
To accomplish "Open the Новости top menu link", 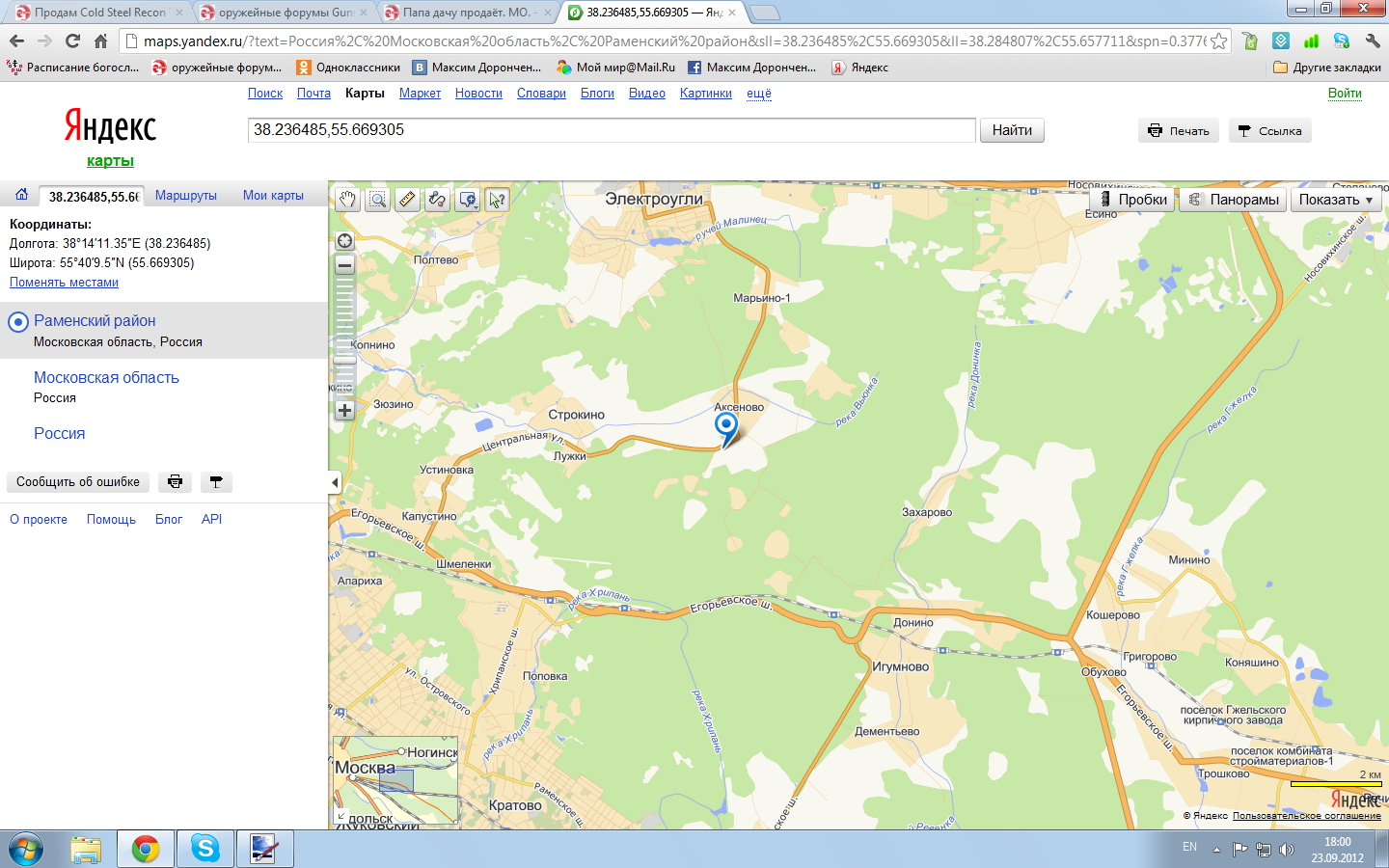I will coord(478,94).
